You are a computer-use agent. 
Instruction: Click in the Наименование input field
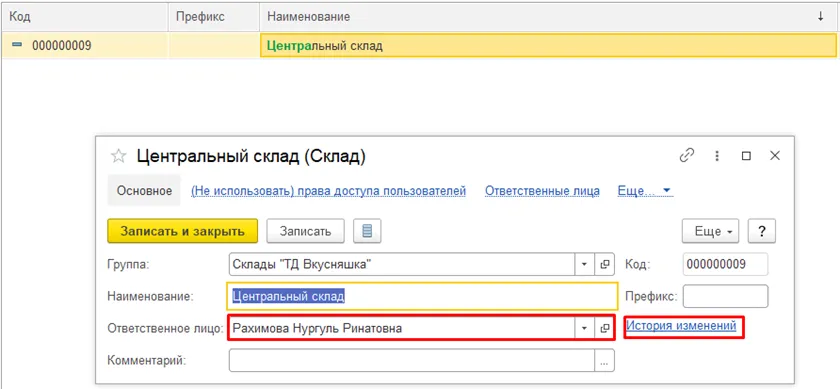[x=422, y=296]
